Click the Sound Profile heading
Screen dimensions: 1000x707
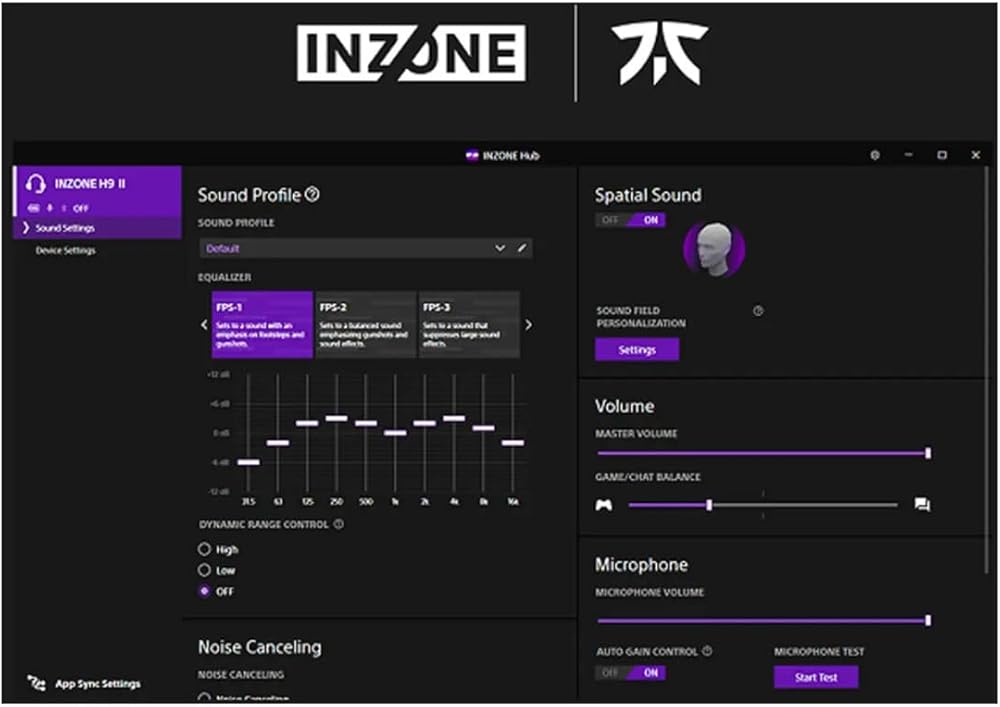tap(249, 195)
